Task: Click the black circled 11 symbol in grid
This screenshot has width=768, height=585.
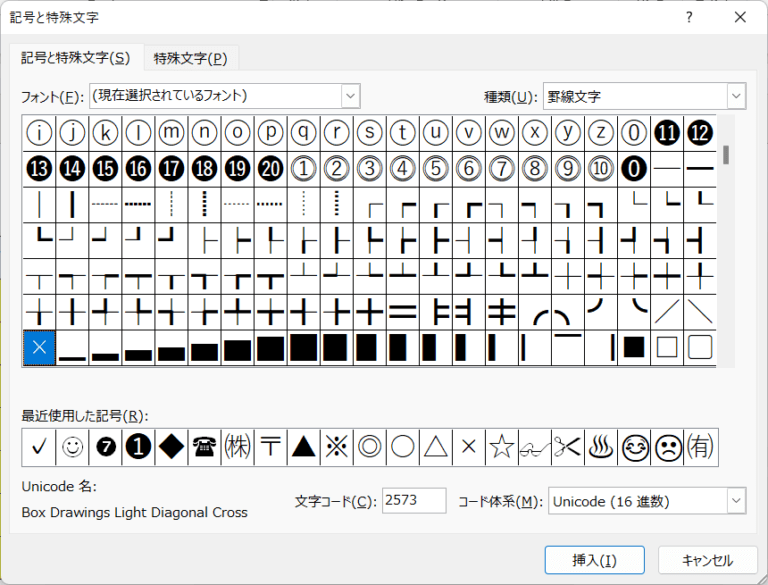Action: pyautogui.click(x=667, y=132)
